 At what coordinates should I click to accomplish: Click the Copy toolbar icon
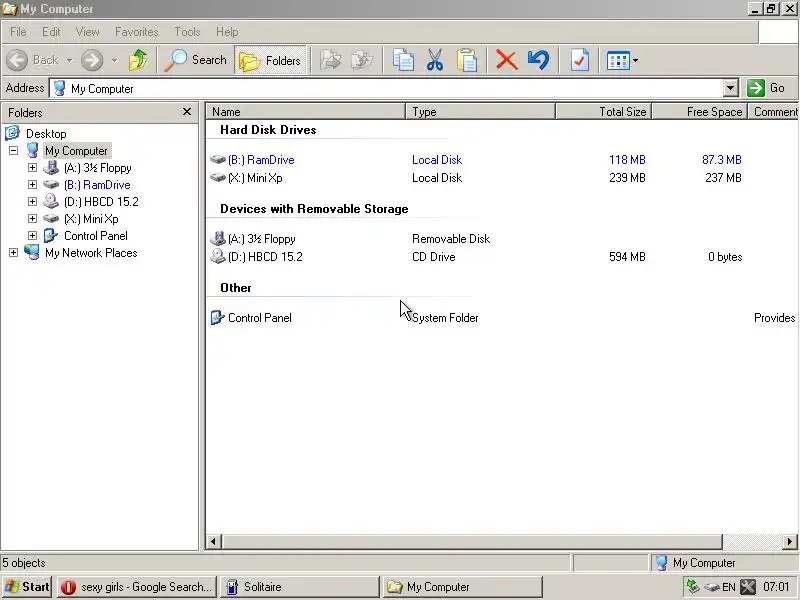403,60
